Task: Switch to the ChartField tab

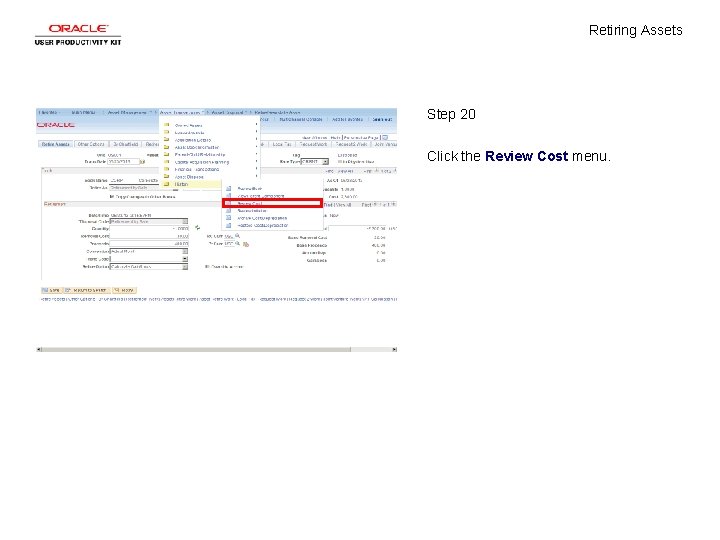Action: (125, 144)
